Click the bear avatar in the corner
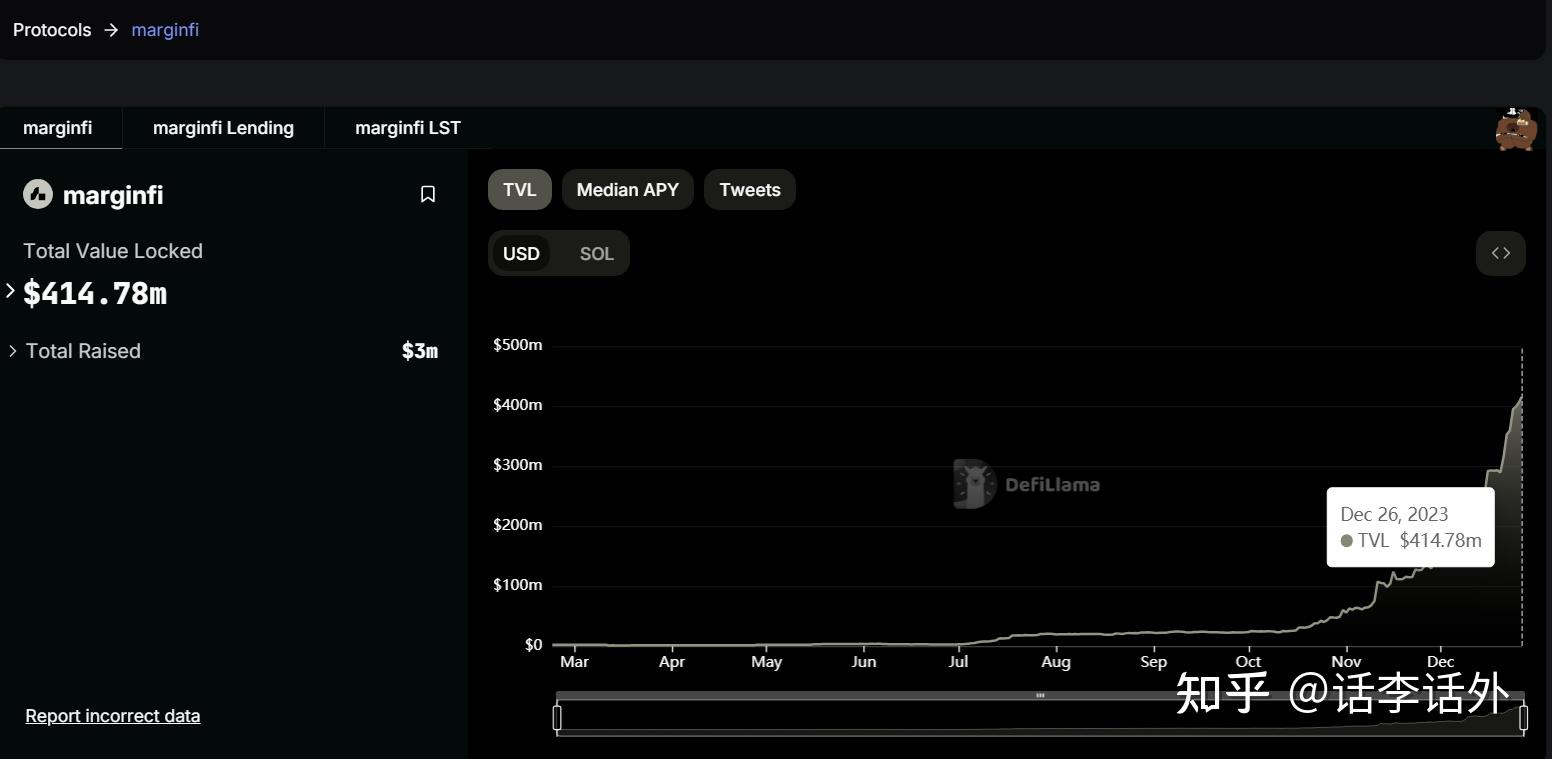The image size is (1552, 759). click(1516, 129)
